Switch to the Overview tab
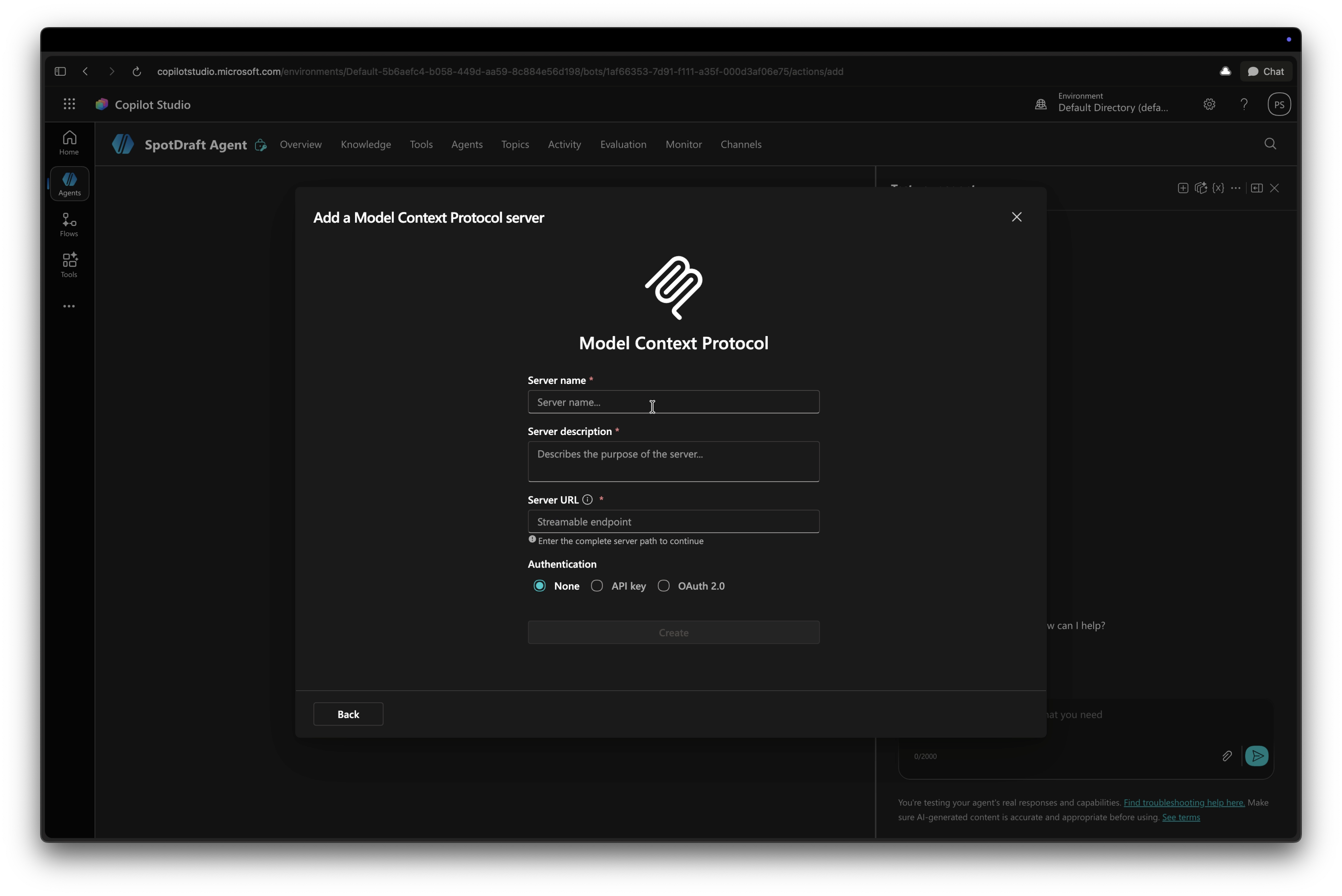The width and height of the screenshot is (1342, 896). tap(301, 145)
